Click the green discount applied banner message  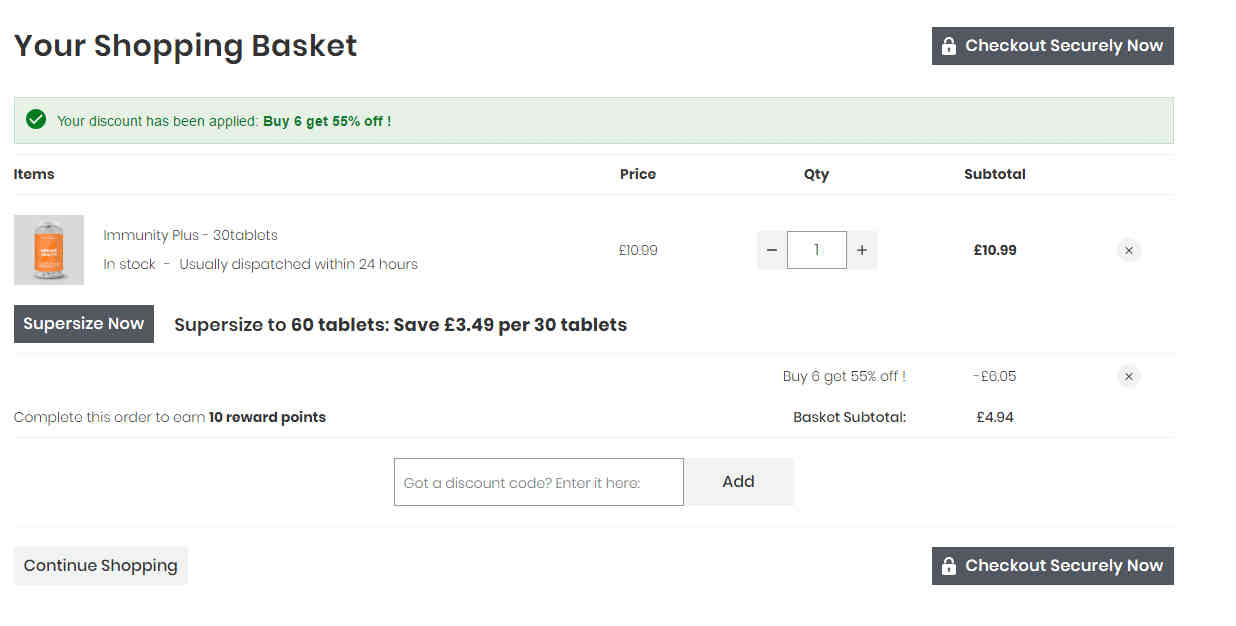[224, 121]
